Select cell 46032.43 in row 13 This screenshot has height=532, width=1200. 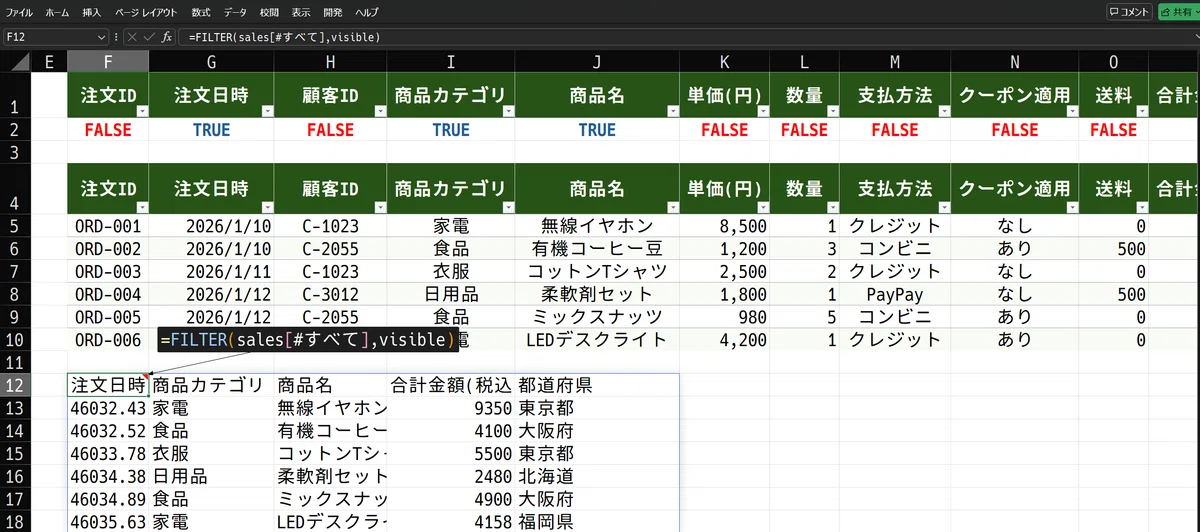108,408
